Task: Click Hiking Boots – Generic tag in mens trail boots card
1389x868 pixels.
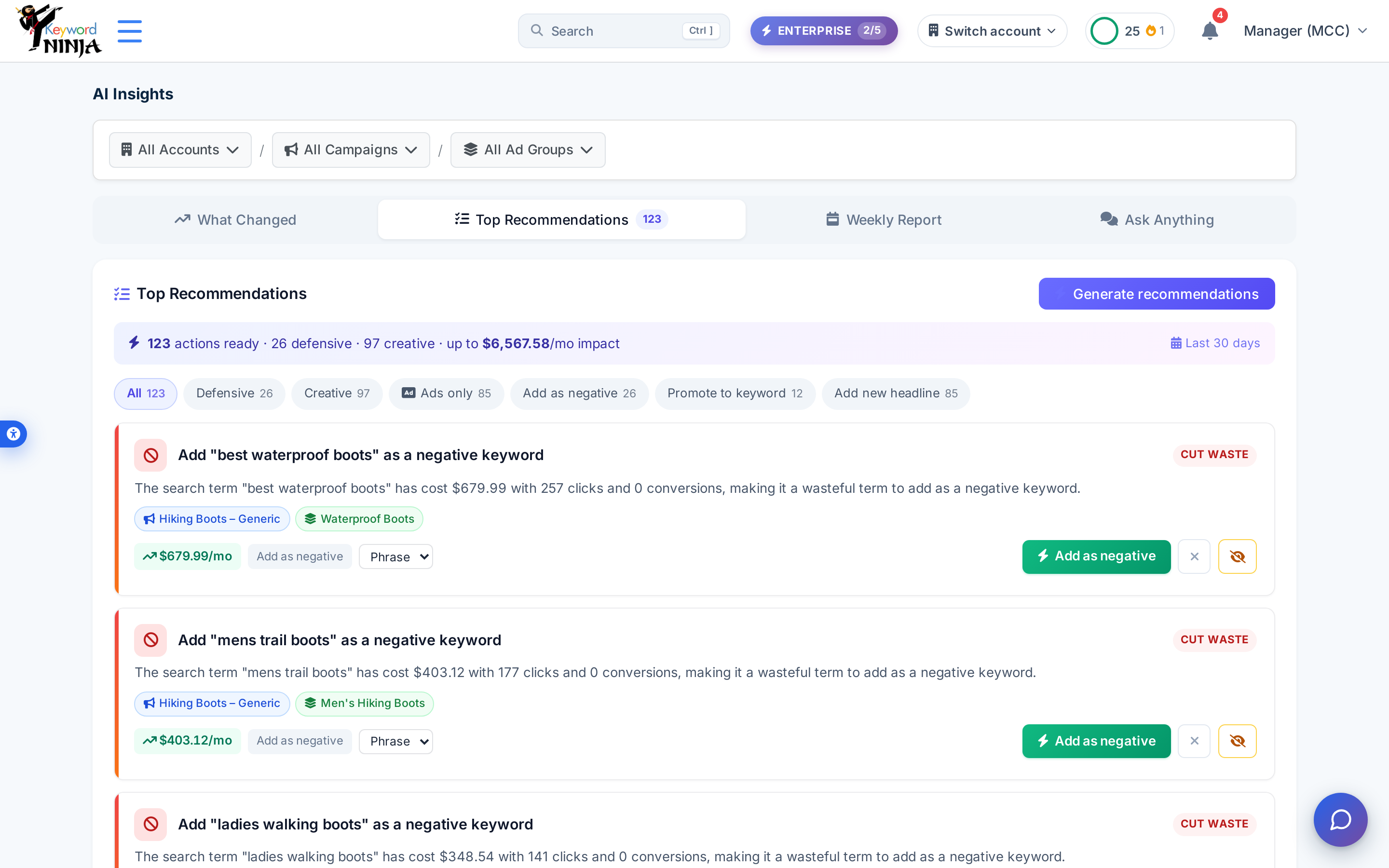Action: (x=212, y=703)
